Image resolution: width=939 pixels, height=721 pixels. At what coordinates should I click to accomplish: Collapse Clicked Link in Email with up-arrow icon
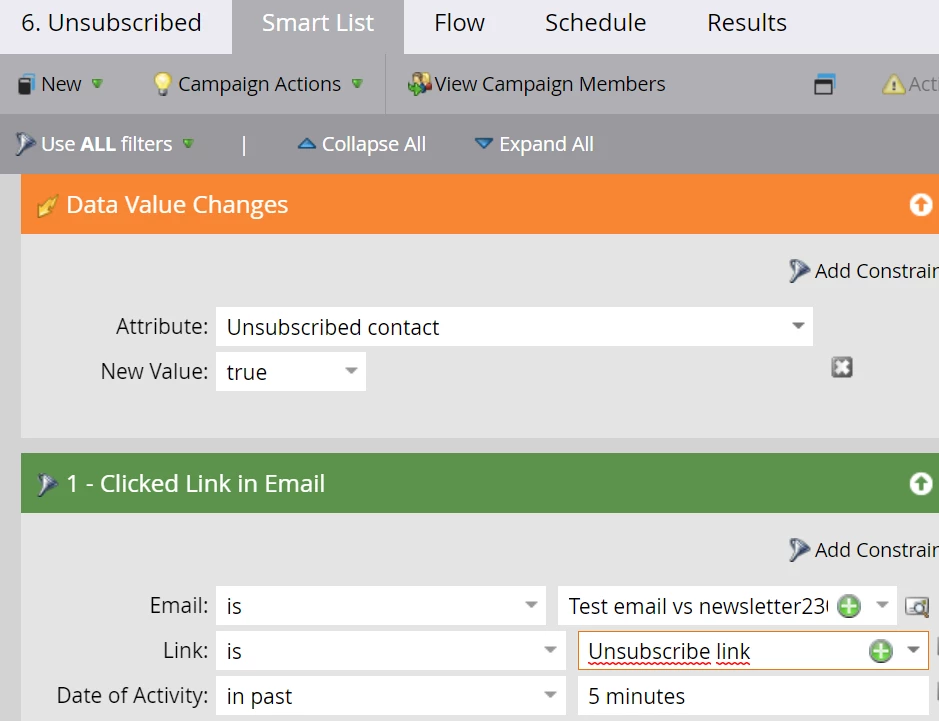click(x=920, y=483)
